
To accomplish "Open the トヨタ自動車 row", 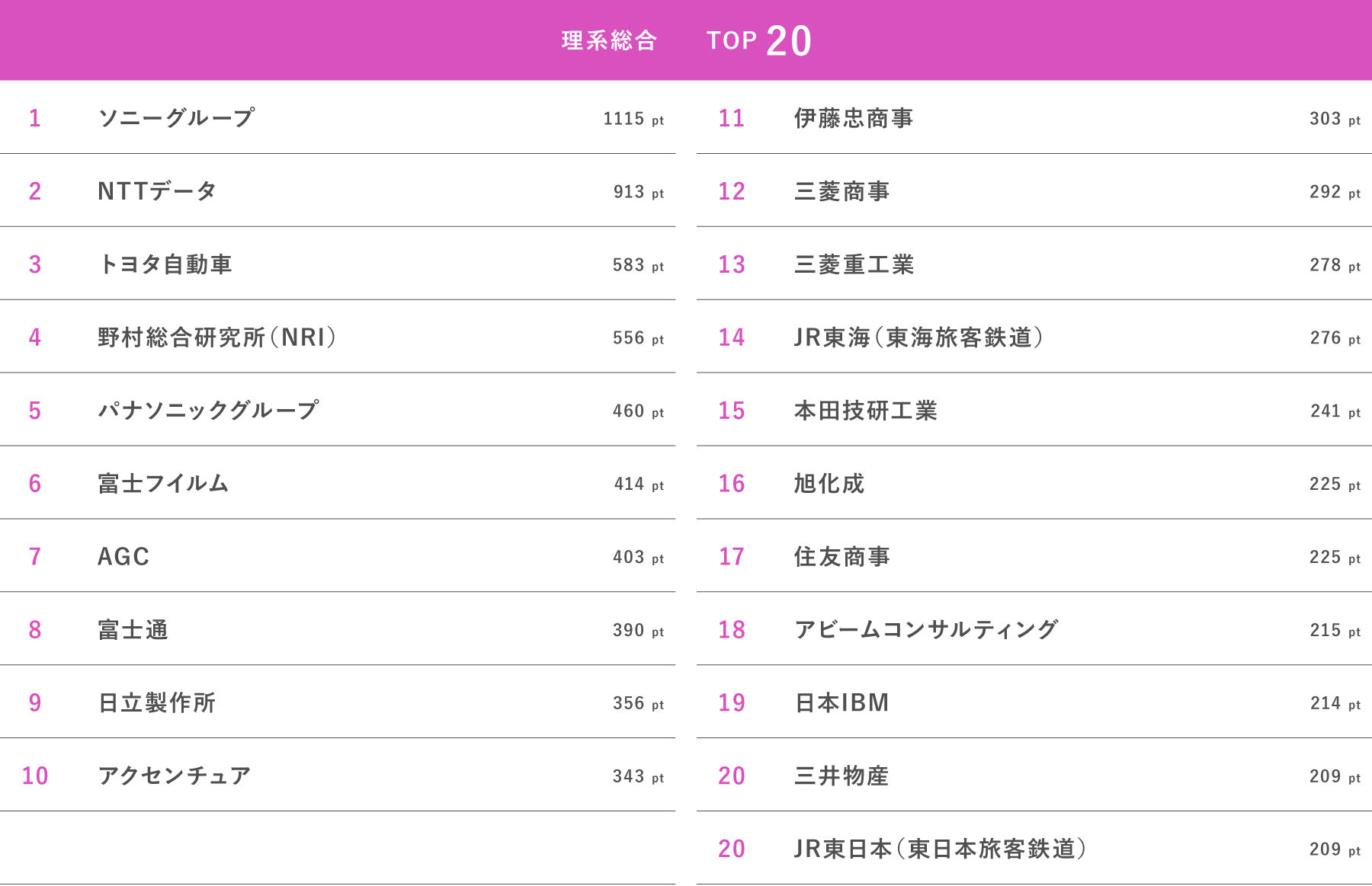I will pyautogui.click(x=165, y=264).
